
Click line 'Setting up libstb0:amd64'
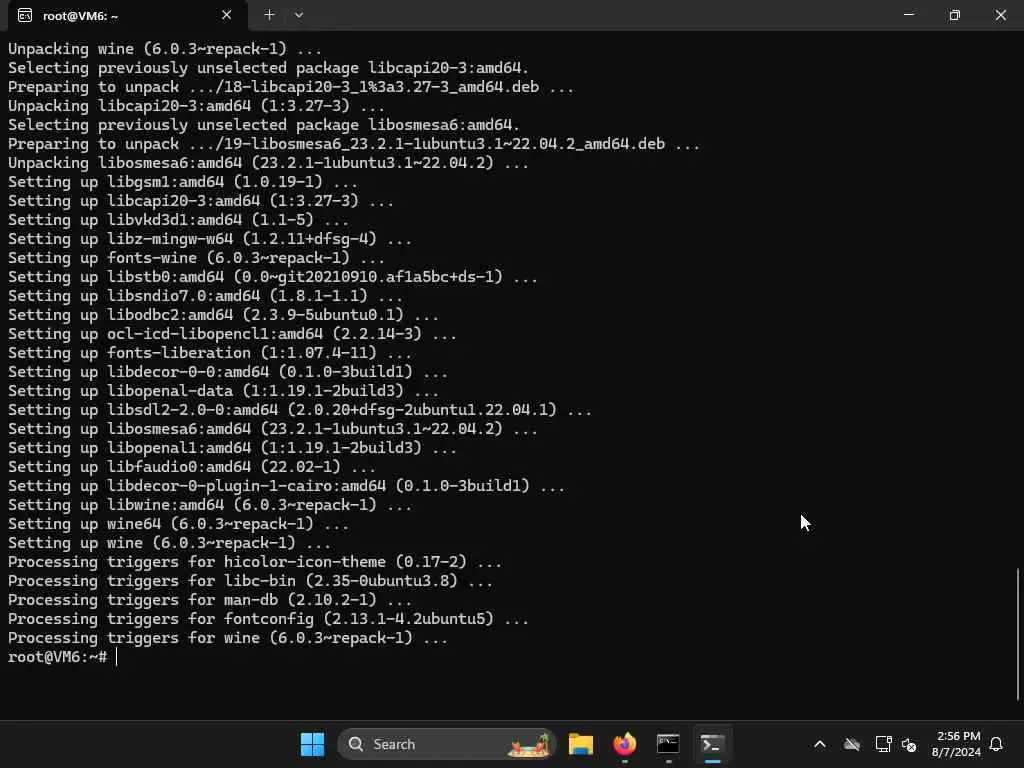coord(272,277)
